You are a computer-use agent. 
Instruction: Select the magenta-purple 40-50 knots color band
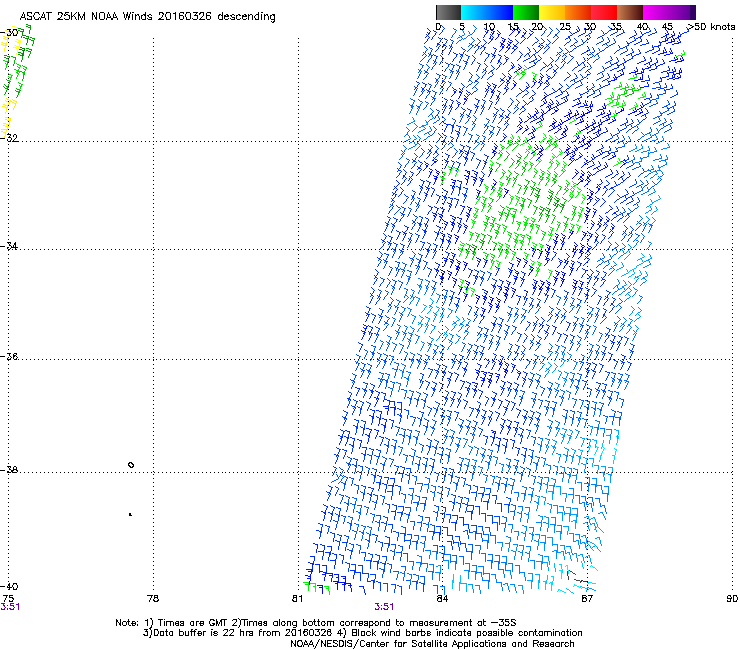pos(669,12)
